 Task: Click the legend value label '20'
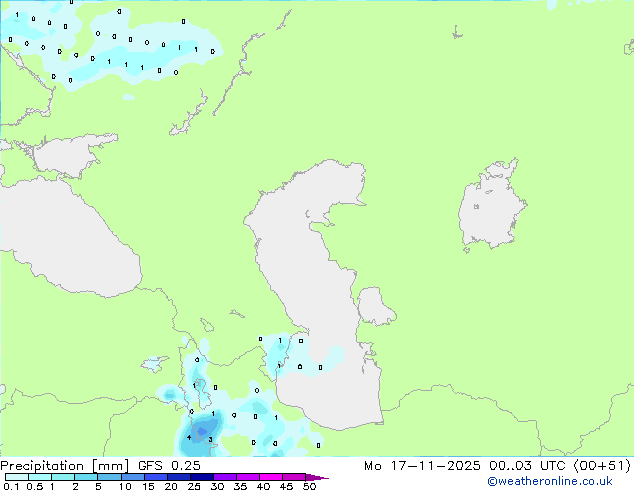tap(171, 486)
